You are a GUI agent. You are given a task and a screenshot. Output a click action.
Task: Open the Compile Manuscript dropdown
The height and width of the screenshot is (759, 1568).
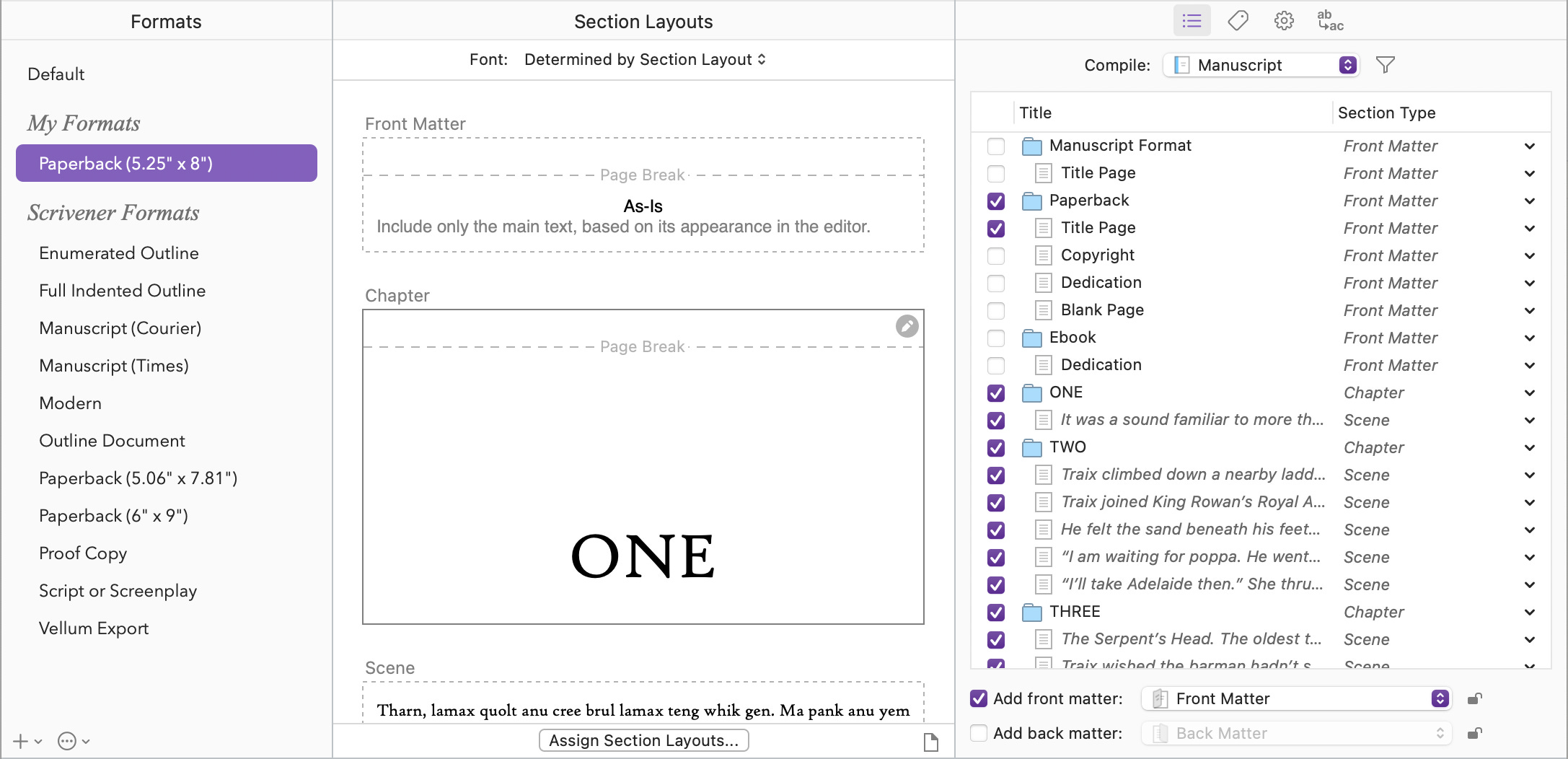coord(1261,65)
